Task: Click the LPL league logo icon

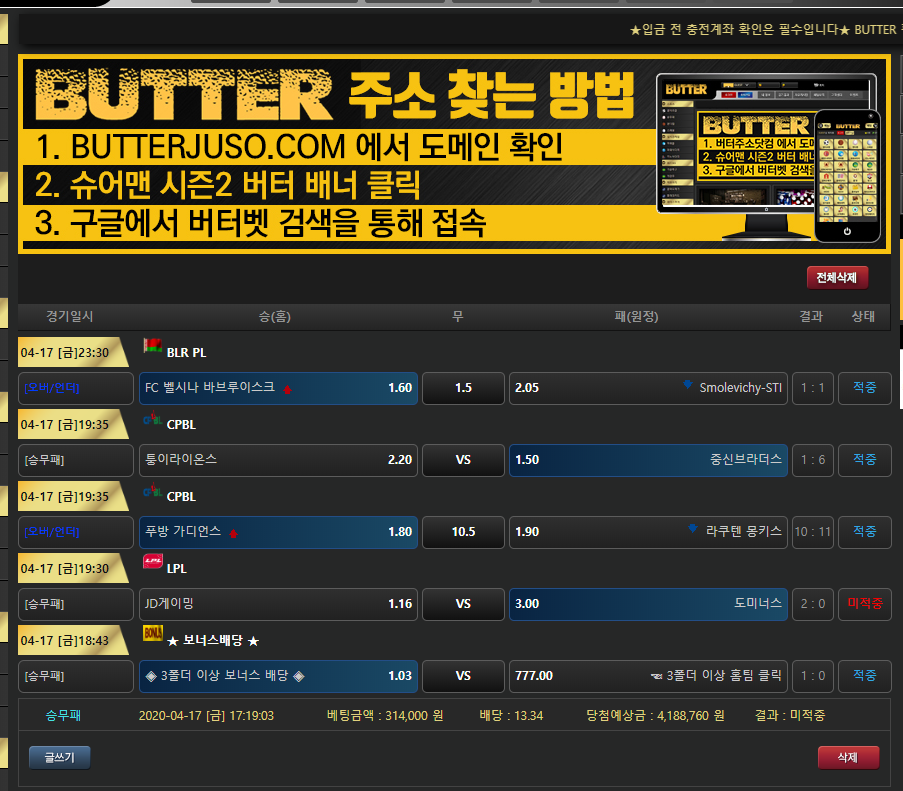Action: point(152,562)
